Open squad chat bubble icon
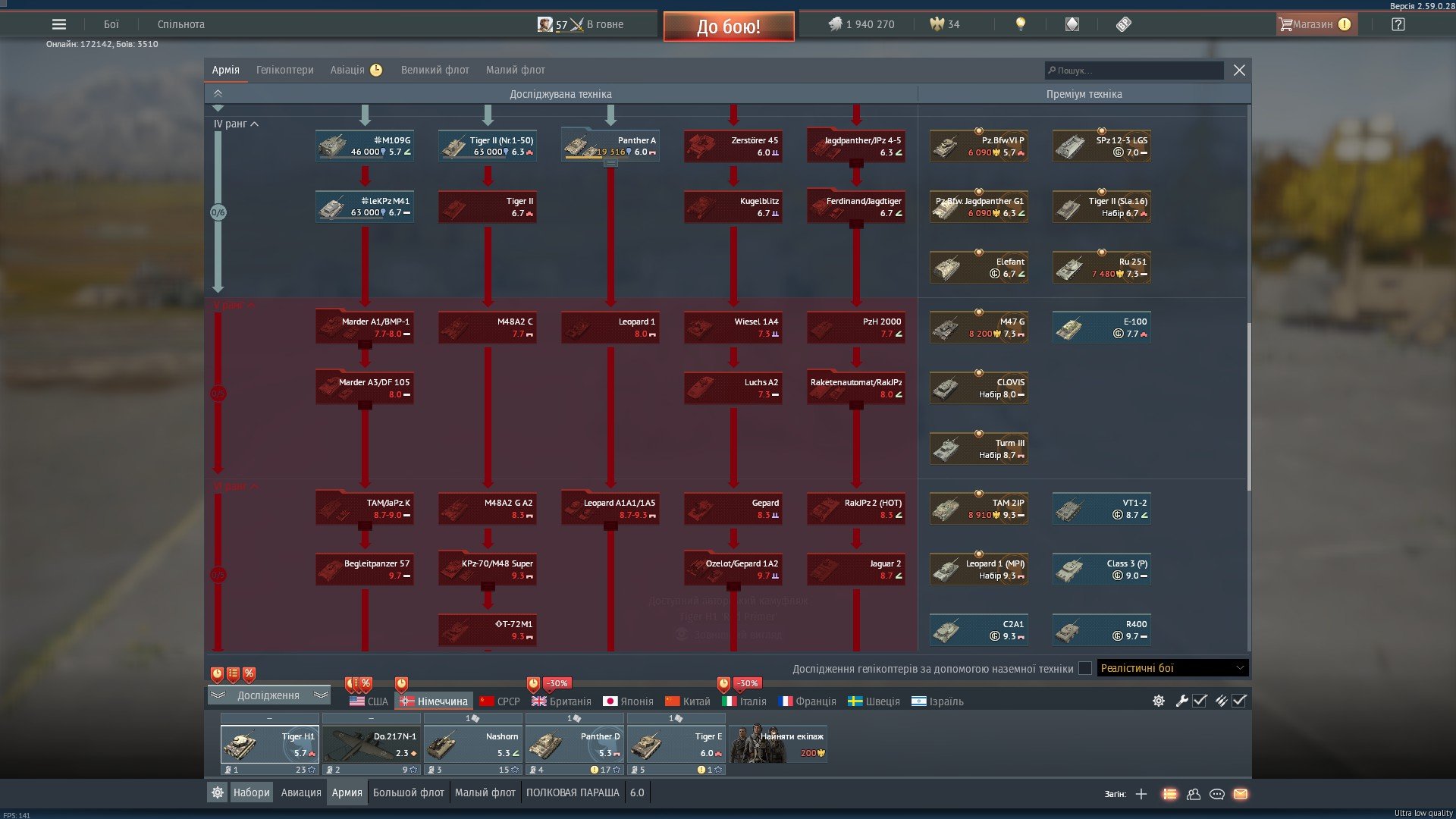The width and height of the screenshot is (1456, 819). coord(1217,794)
